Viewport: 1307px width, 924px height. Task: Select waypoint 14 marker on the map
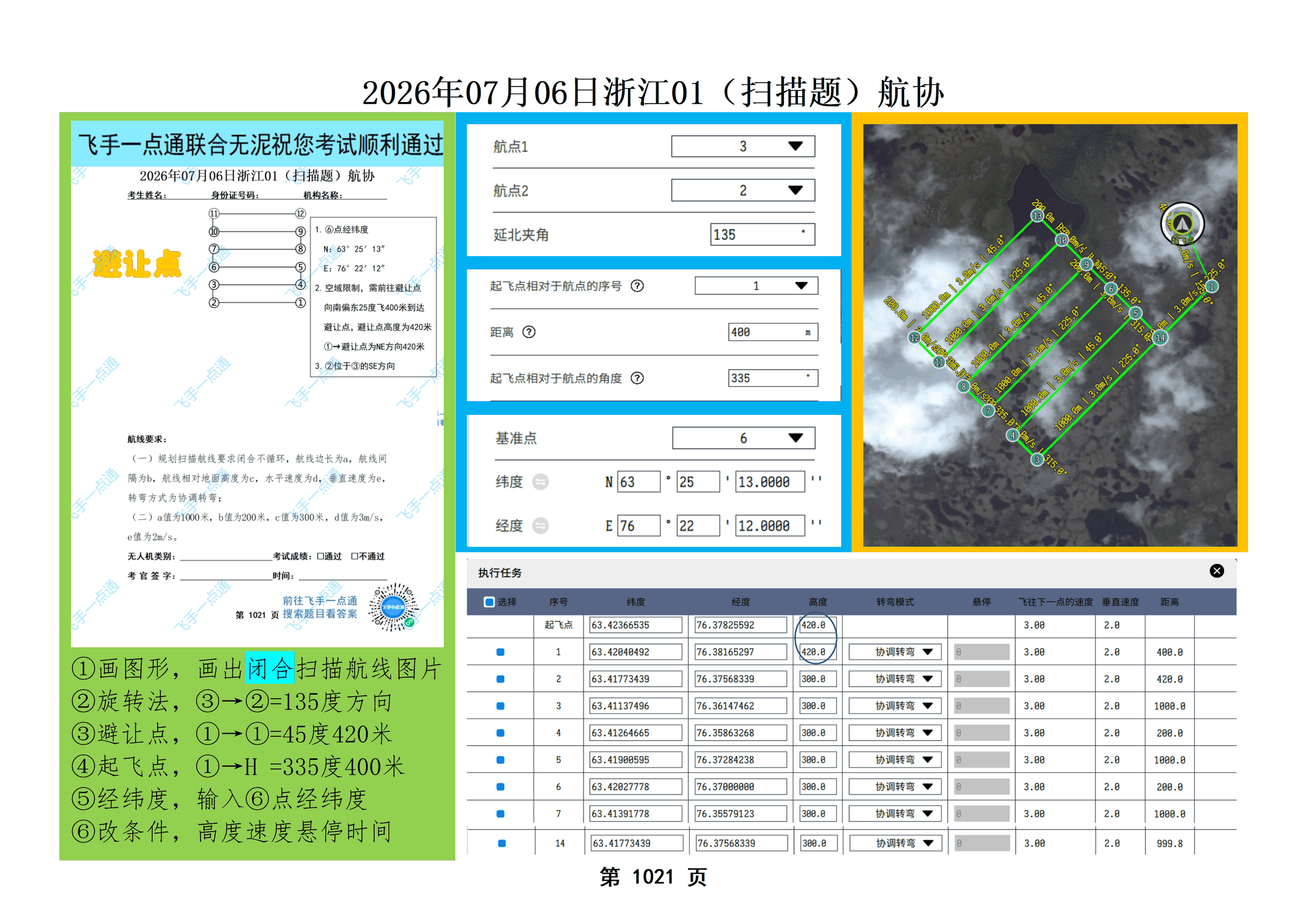point(1160,338)
